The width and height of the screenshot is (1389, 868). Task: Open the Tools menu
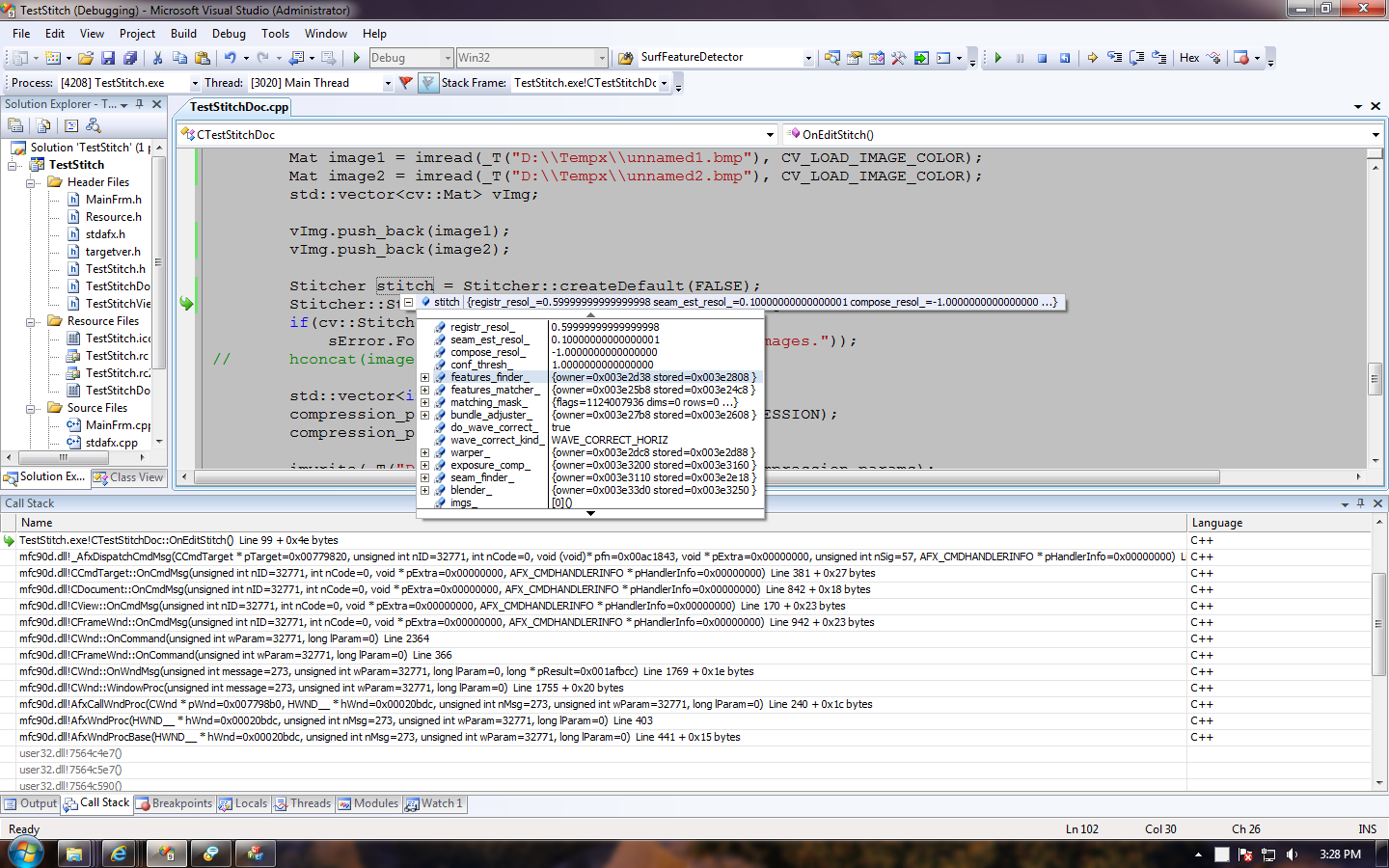click(275, 34)
